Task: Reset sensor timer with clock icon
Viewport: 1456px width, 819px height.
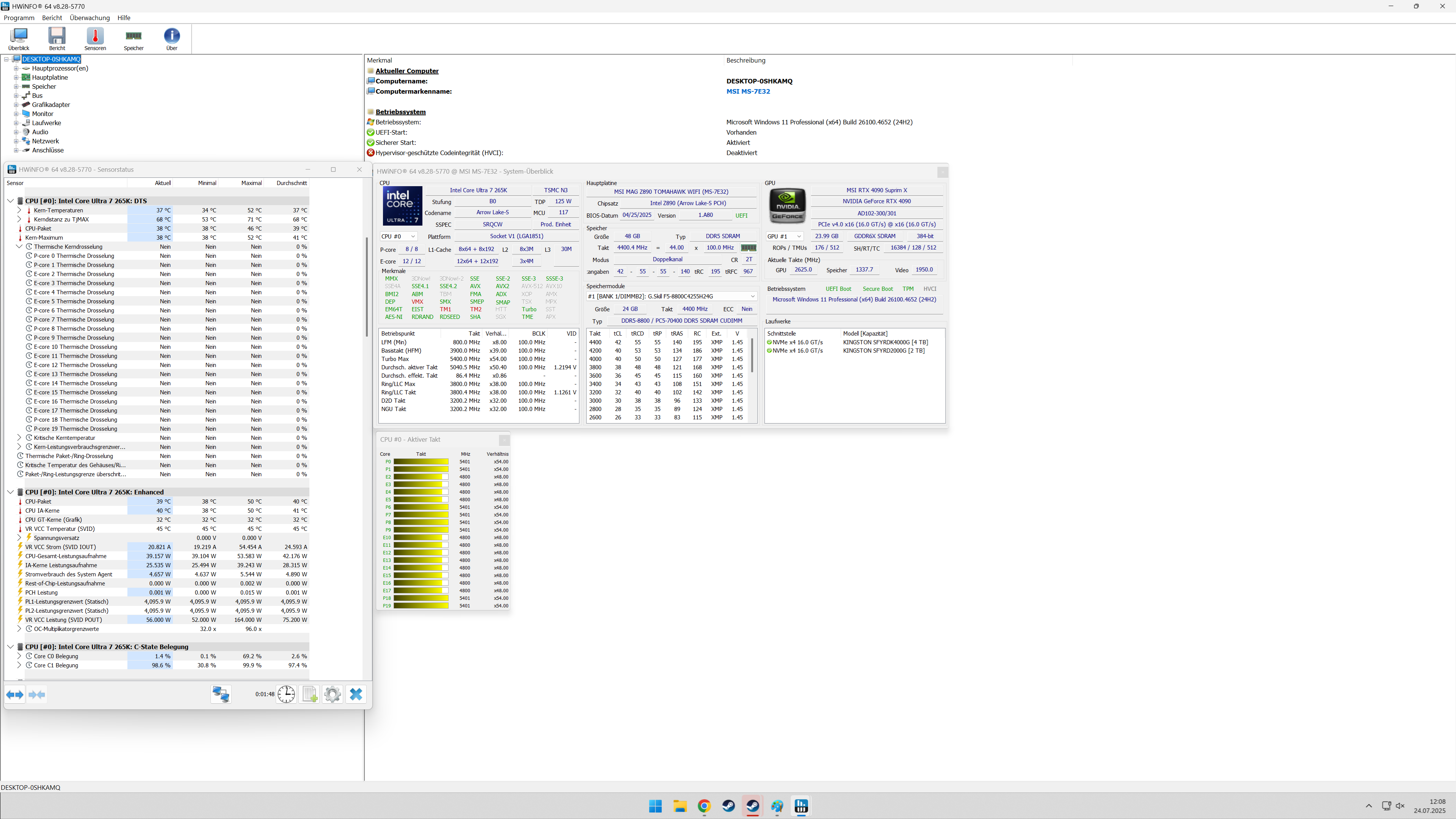Action: [286, 694]
